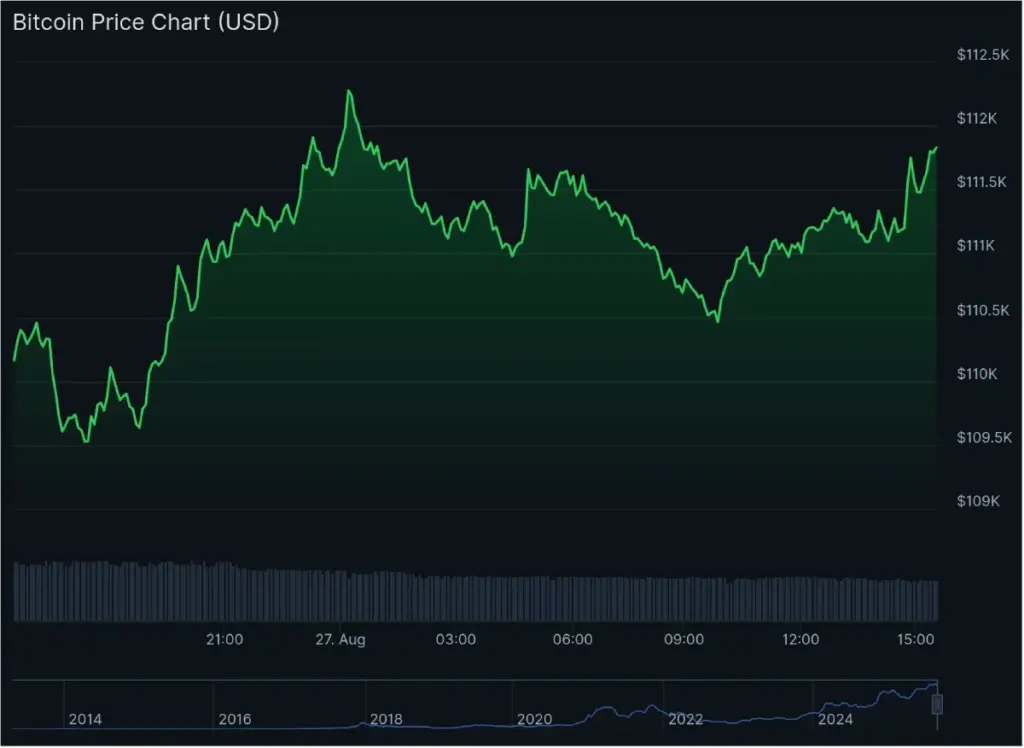Screen dimensions: 1024x748
Task: Click the $110K axis label
Action: [x=977, y=374]
